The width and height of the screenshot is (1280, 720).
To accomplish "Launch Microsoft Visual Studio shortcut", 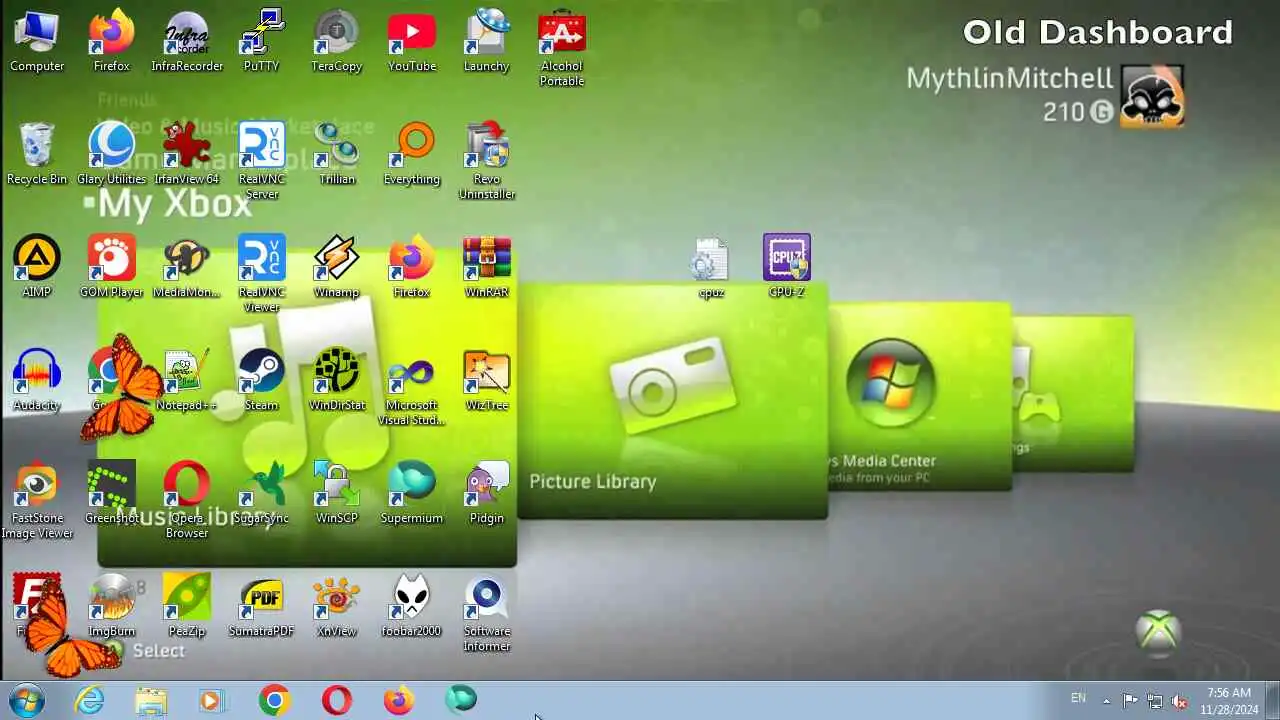I will coord(412,387).
